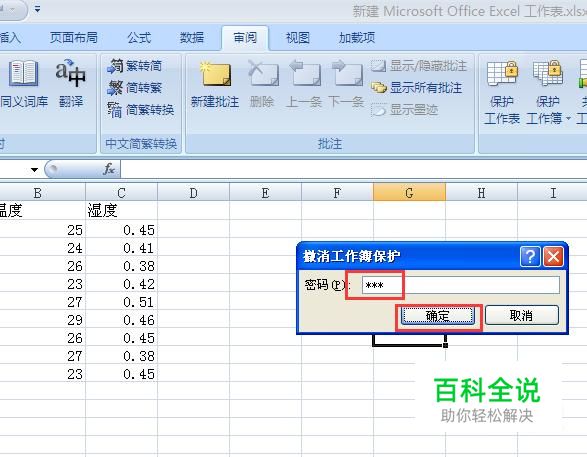The image size is (587, 457).
Task: Click the 湿度 header cell
Action: tap(121, 210)
